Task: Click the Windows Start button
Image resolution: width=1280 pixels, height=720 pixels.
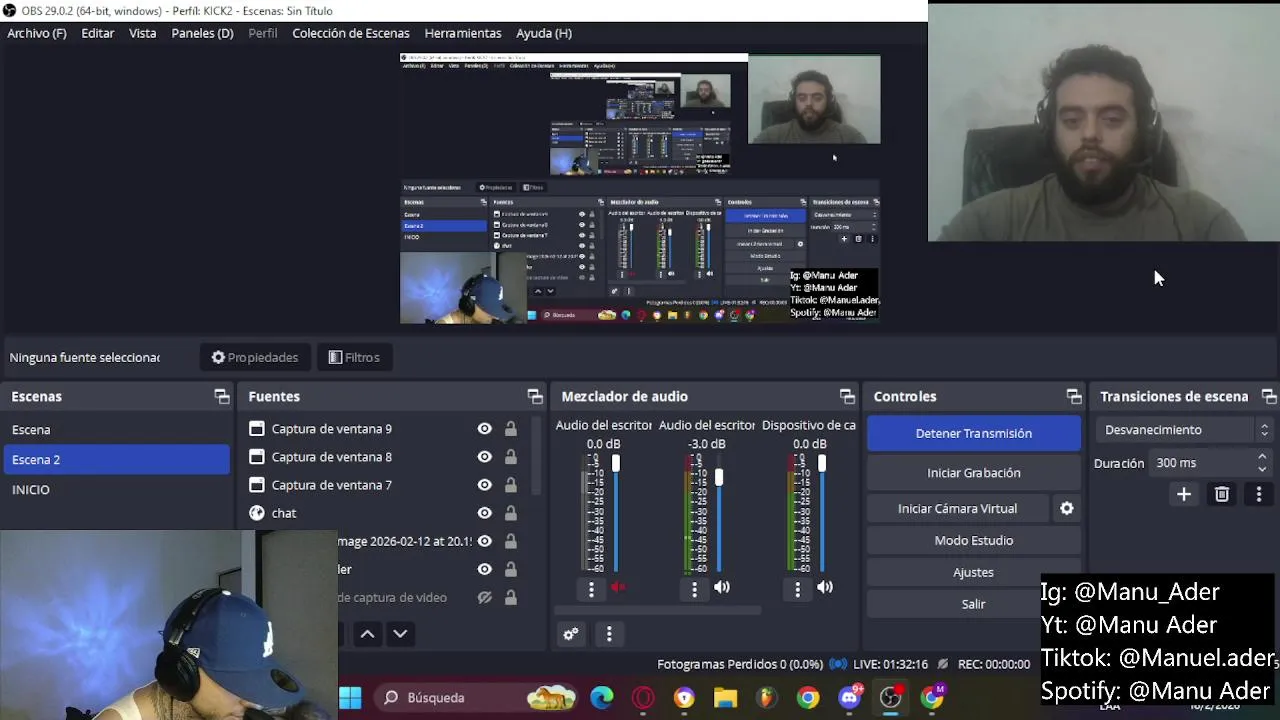Action: pos(350,698)
